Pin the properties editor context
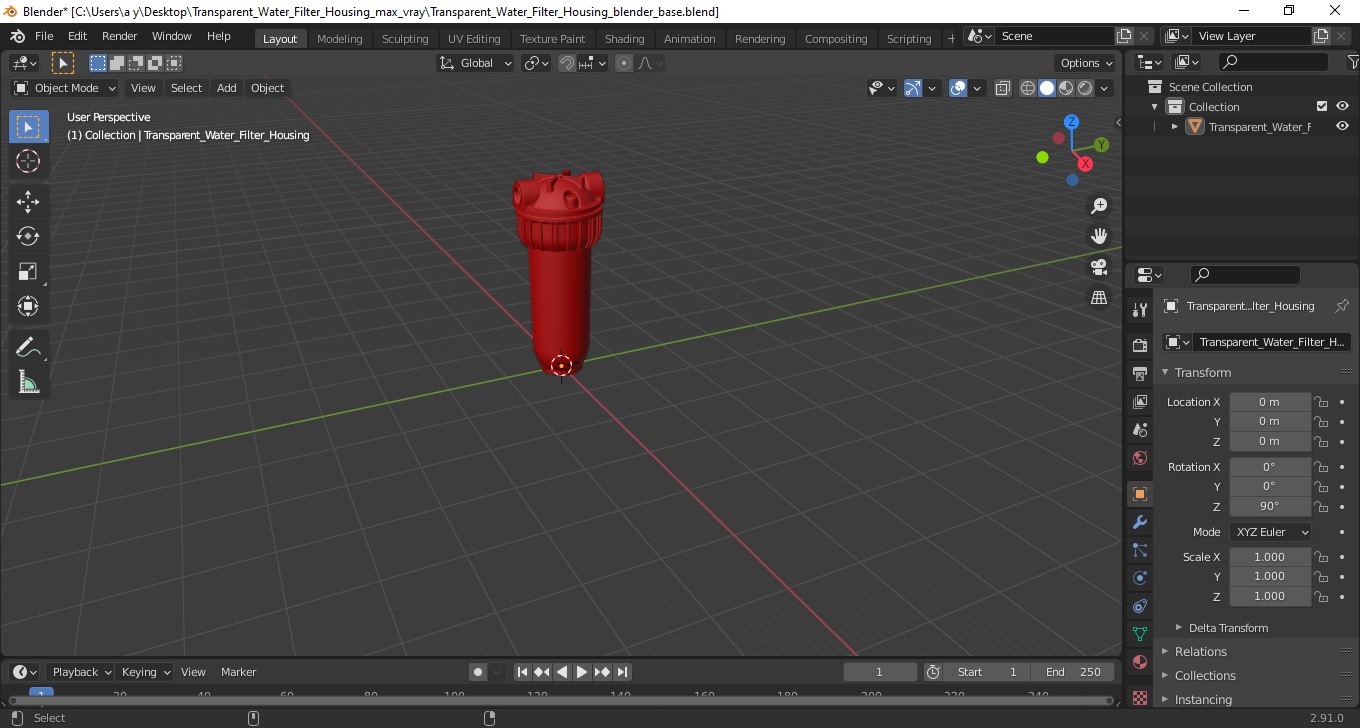The image size is (1360, 728). pos(1342,306)
